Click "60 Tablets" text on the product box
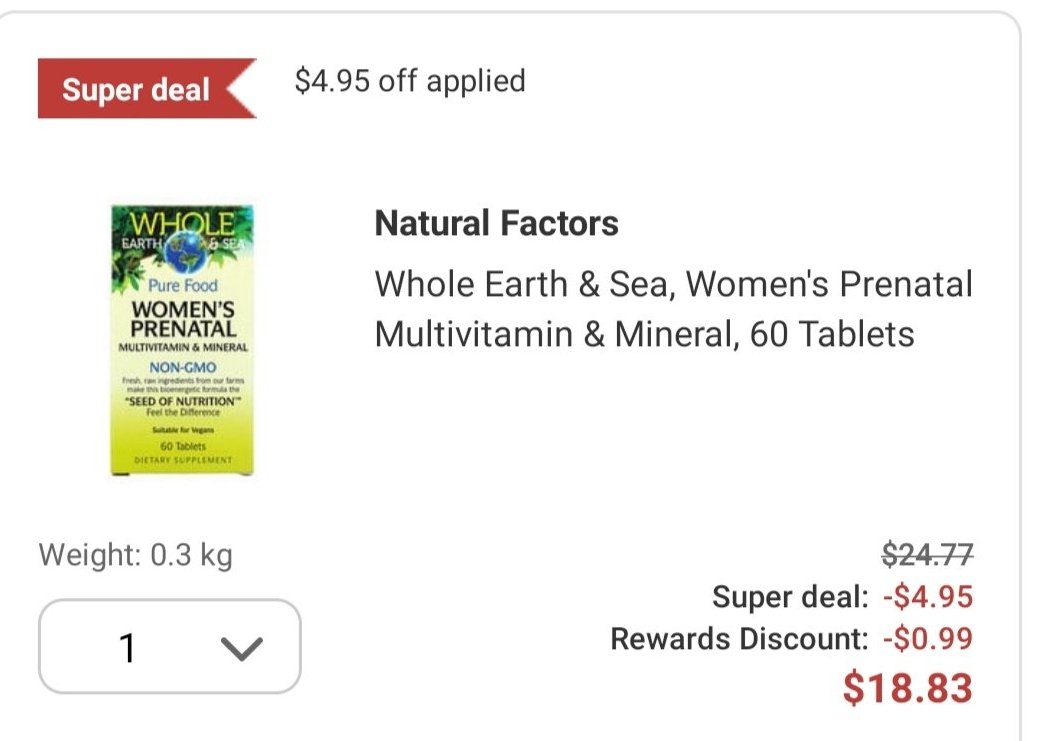Screen dimensions: 1045x741 click(182, 446)
